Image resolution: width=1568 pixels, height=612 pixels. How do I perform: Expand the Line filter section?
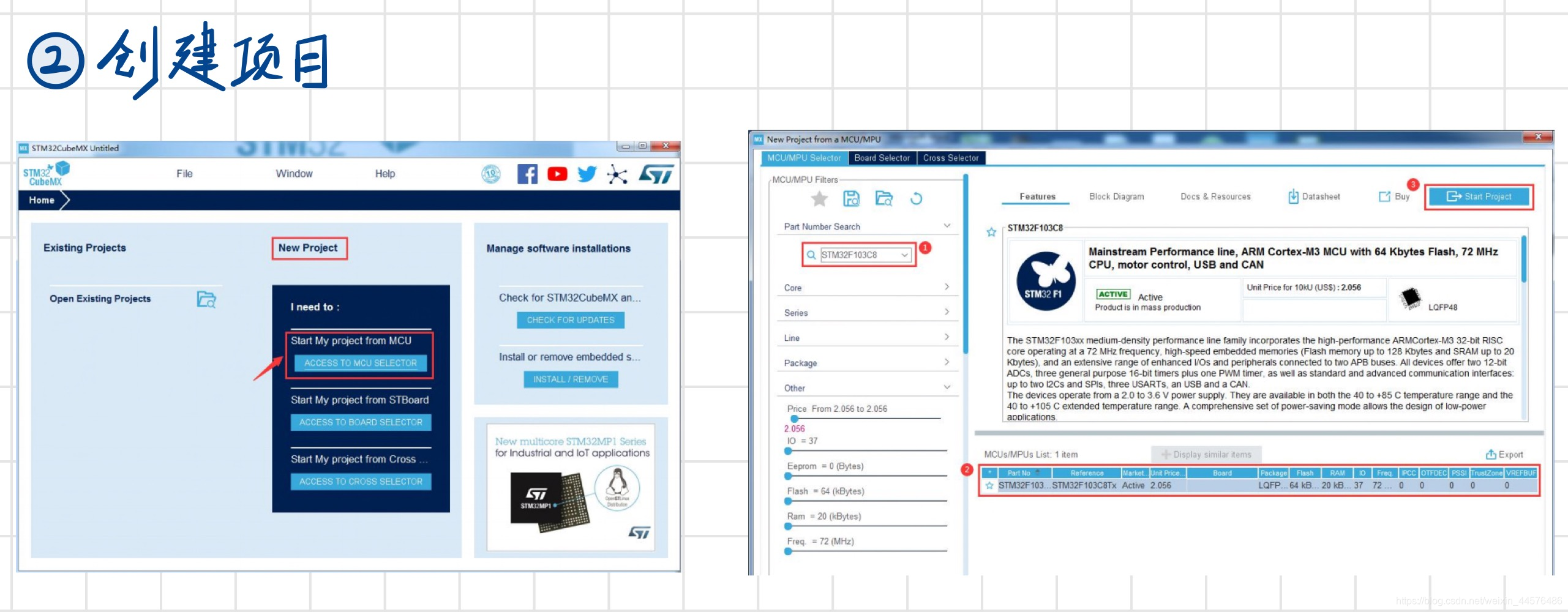947,337
